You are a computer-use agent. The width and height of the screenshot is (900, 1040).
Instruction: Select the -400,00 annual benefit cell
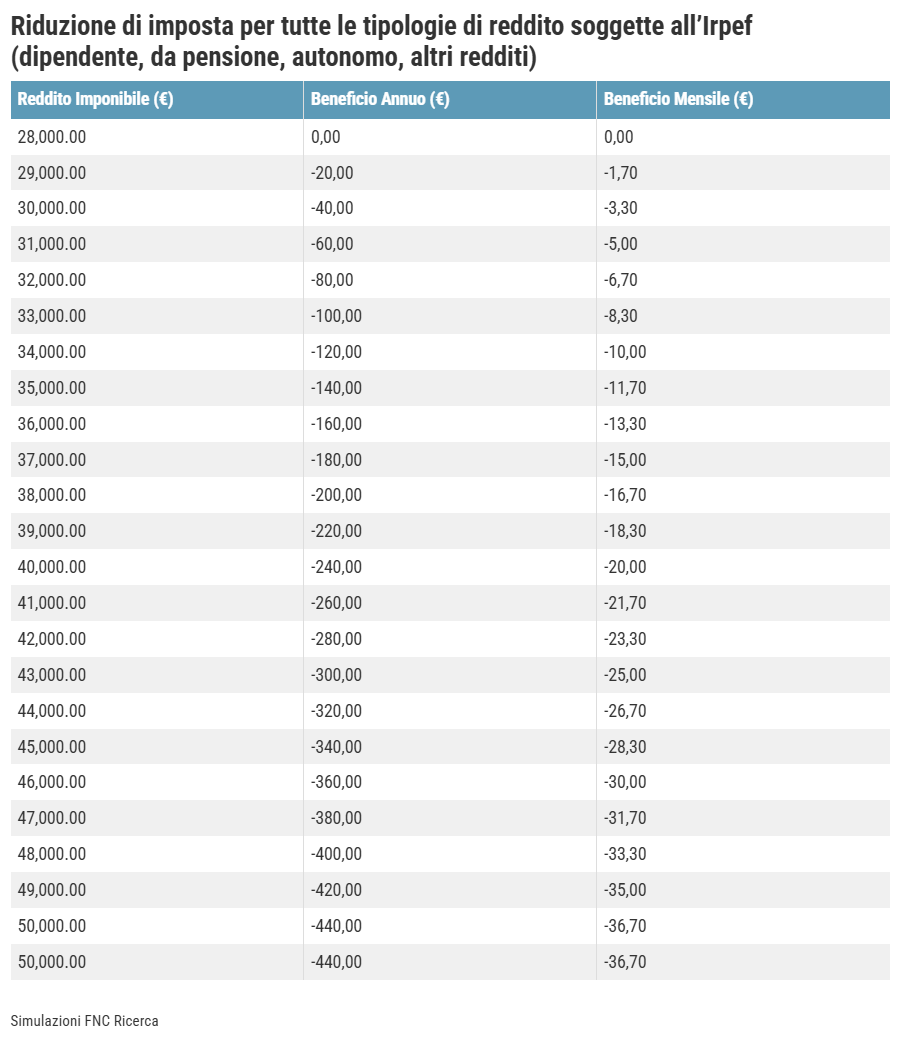[x=336, y=854]
